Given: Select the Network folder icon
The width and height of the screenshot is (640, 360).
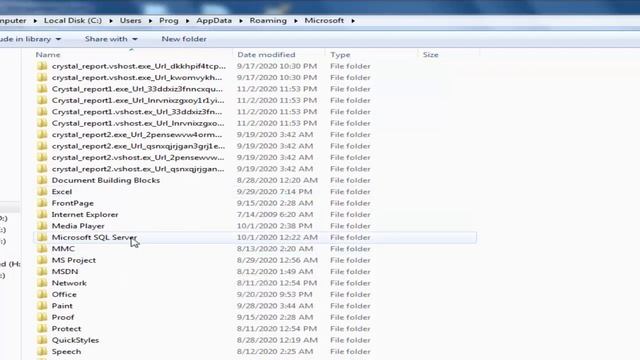Looking at the screenshot, I should pos(42,283).
